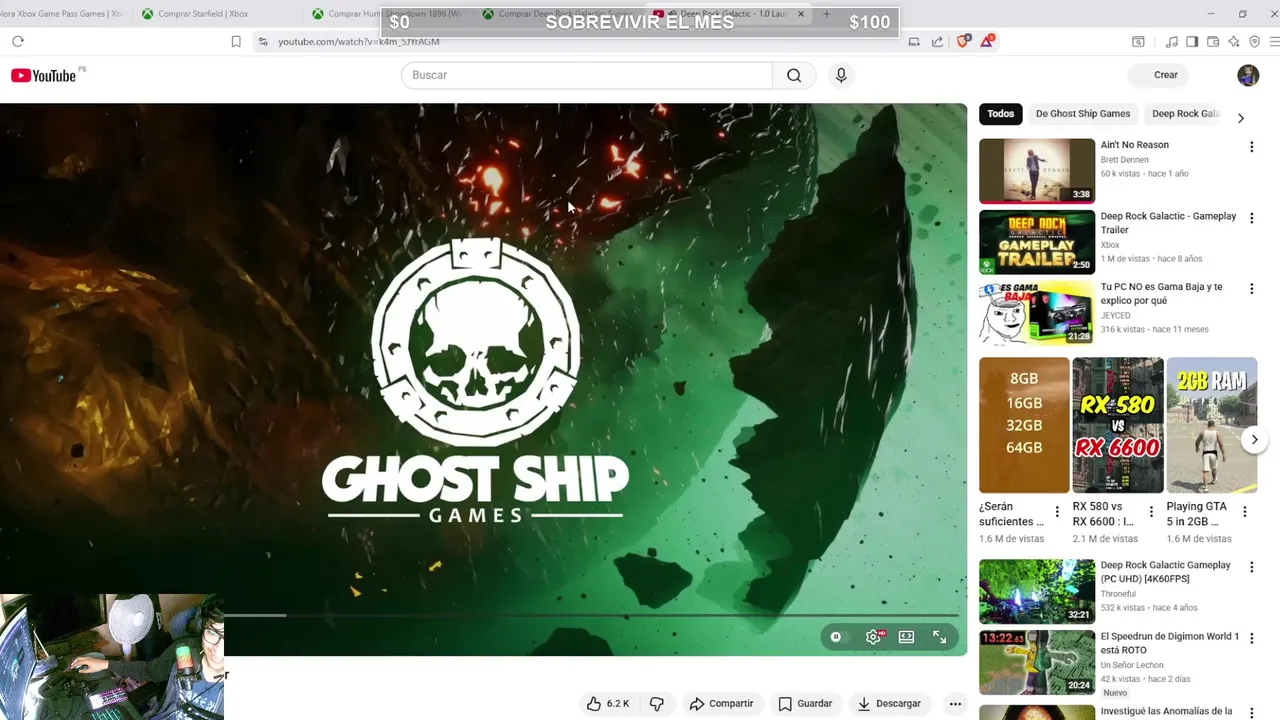Viewport: 1280px width, 720px height.
Task: Click the bookmark icon beside address bar
Action: 236,41
